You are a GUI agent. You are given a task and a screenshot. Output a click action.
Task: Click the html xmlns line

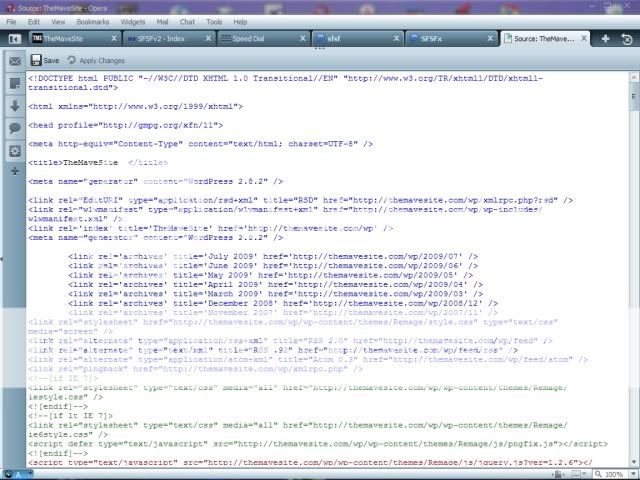tap(136, 106)
